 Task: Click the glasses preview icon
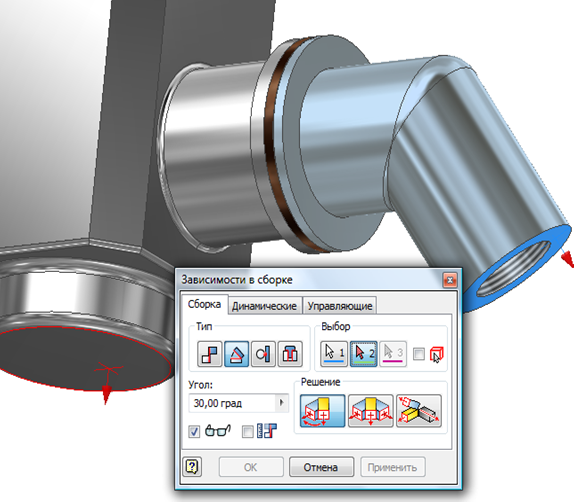click(218, 430)
